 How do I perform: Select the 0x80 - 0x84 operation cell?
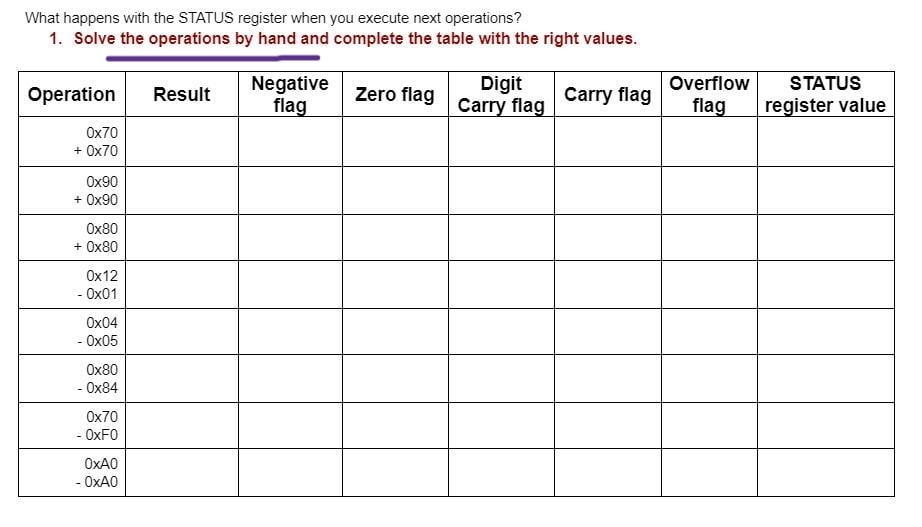pos(72,379)
